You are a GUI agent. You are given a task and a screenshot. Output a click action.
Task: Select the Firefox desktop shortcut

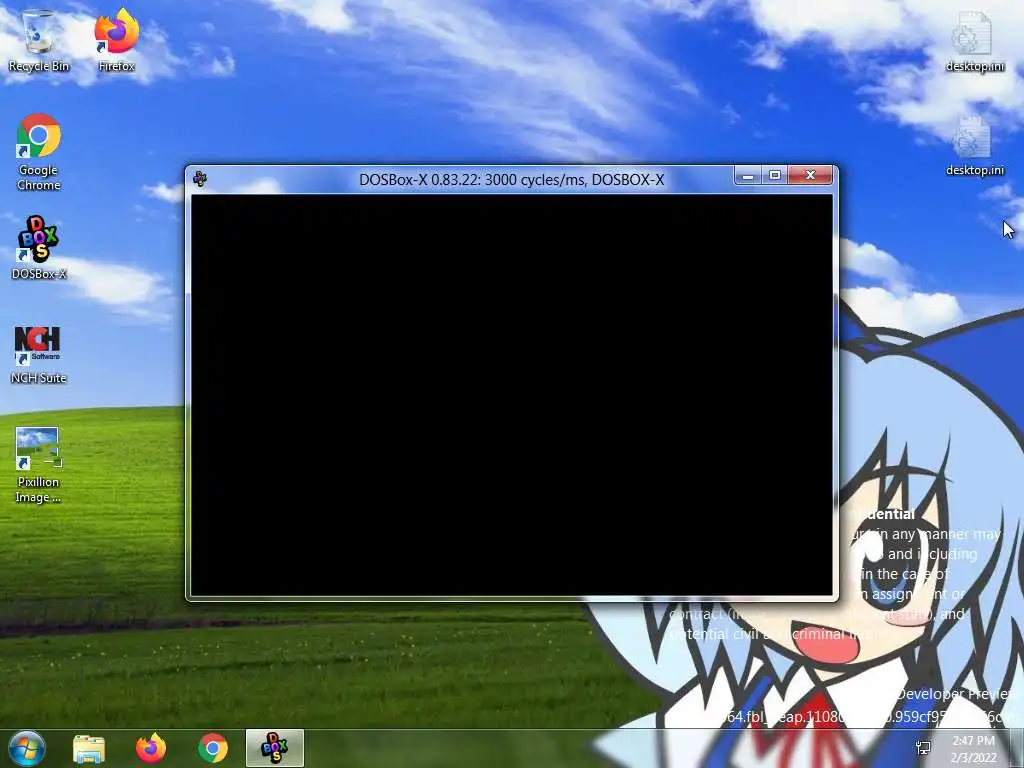[x=116, y=39]
